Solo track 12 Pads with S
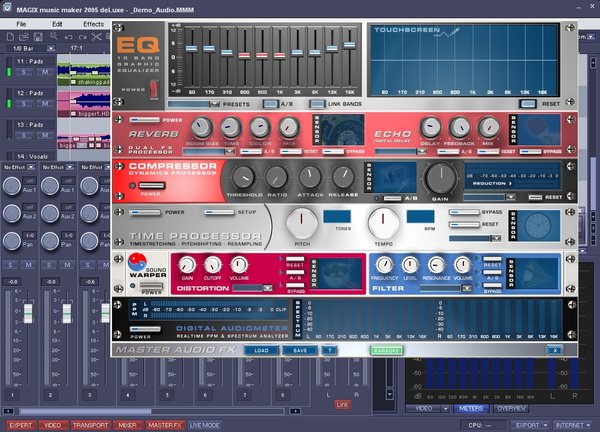The width and height of the screenshot is (600, 432). point(23,104)
